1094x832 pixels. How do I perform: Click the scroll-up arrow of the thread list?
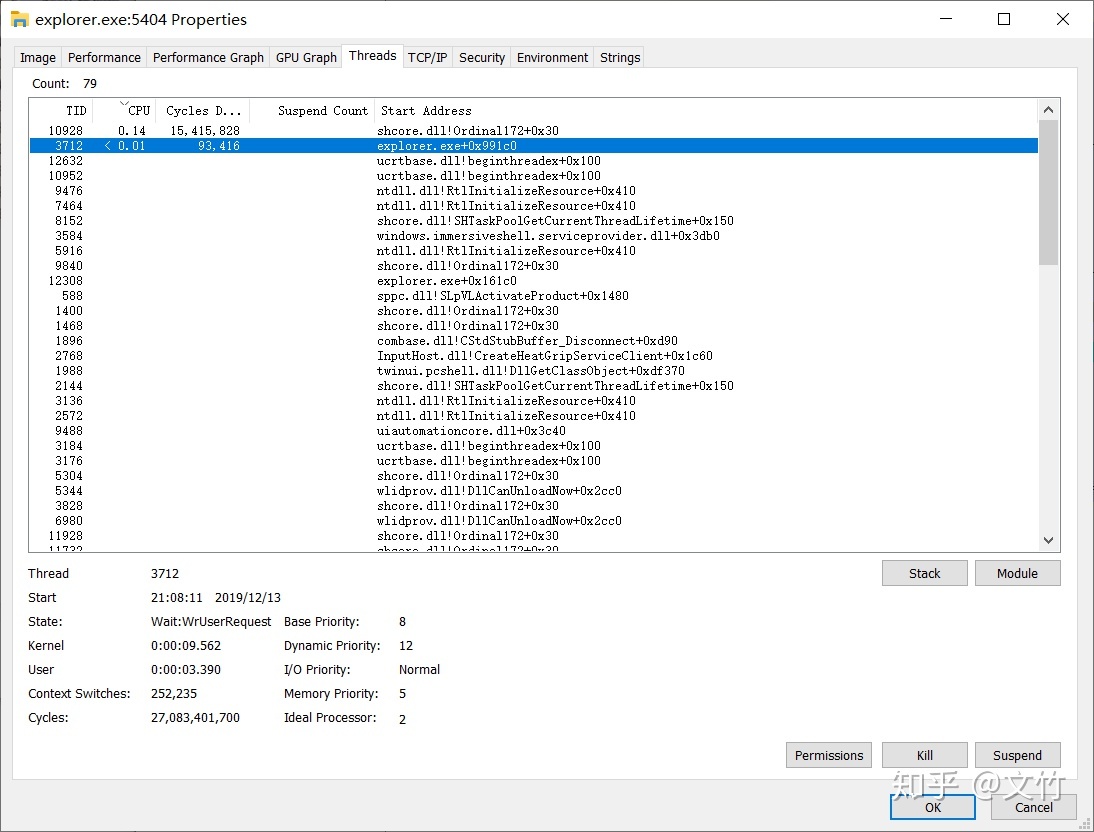pos(1048,110)
